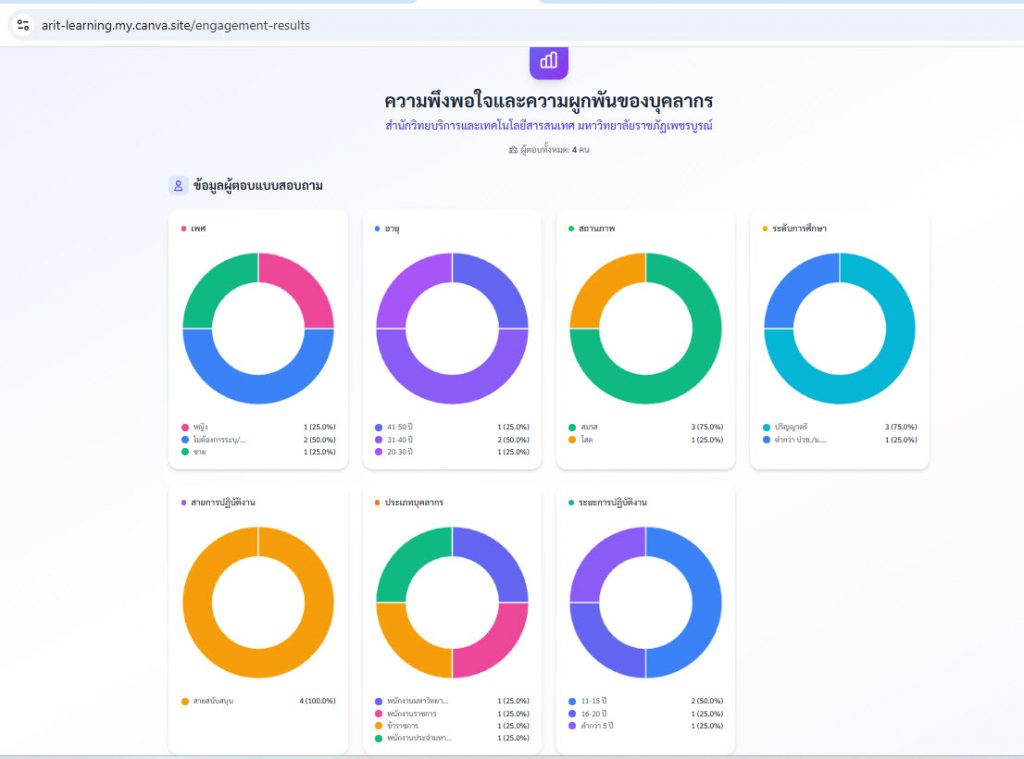This screenshot has height=759, width=1024.
Task: Click the address bar URL field
Action: [x=176, y=25]
